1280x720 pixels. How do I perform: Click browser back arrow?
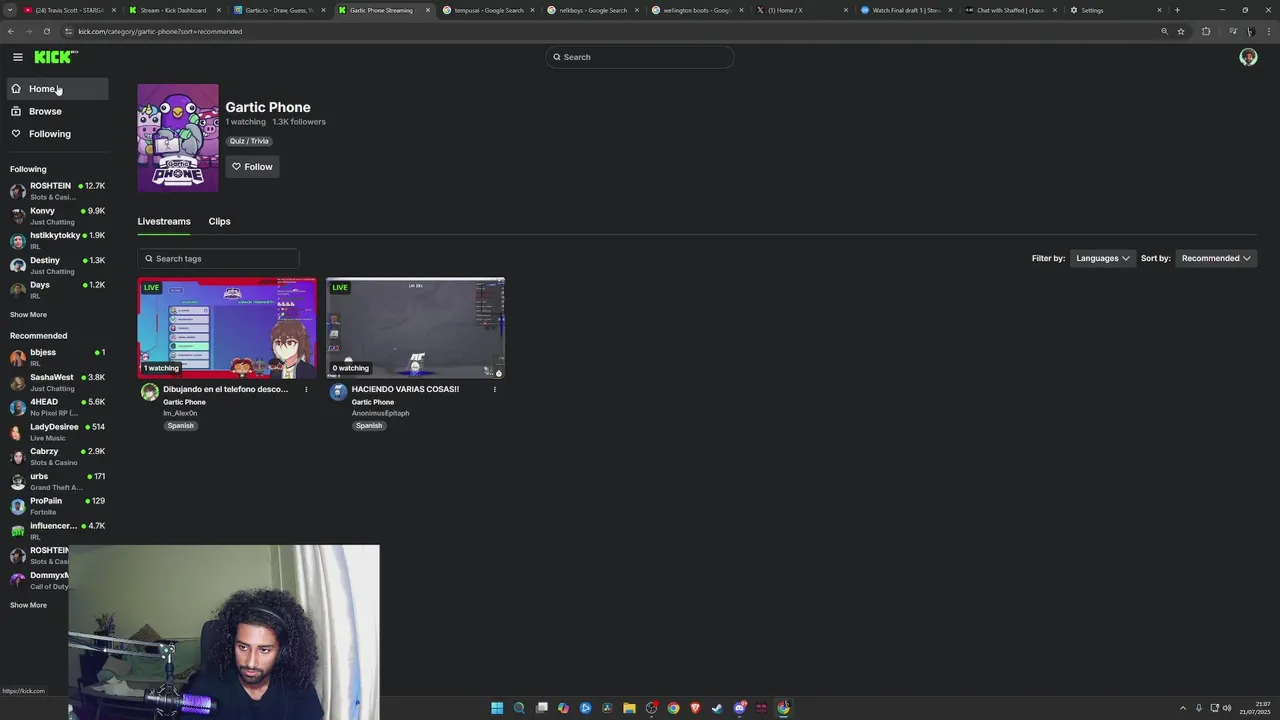click(x=11, y=31)
